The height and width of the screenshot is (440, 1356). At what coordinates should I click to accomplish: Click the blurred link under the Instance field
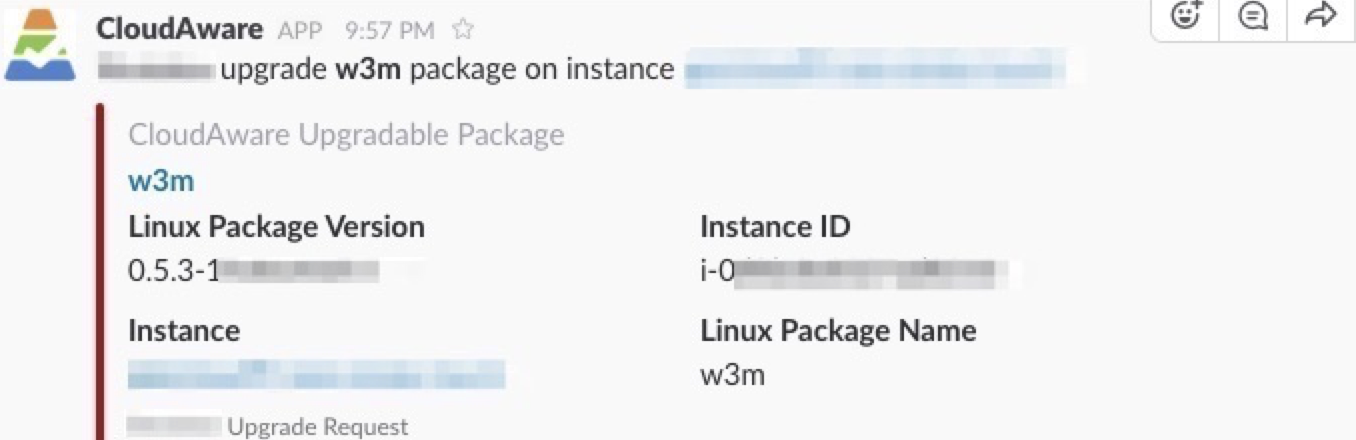tap(316, 374)
